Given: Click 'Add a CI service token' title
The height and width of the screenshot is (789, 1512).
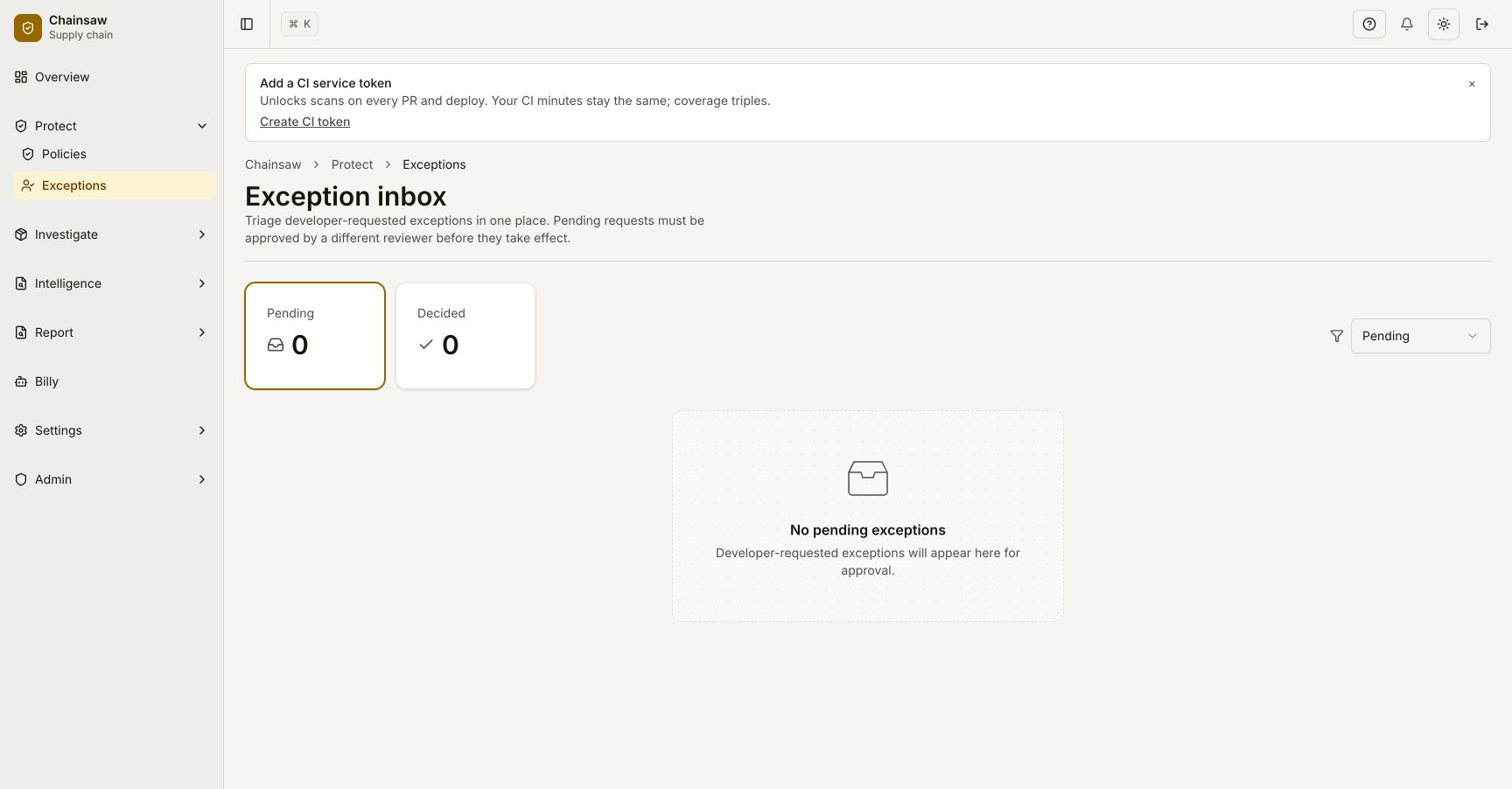Looking at the screenshot, I should [x=325, y=83].
